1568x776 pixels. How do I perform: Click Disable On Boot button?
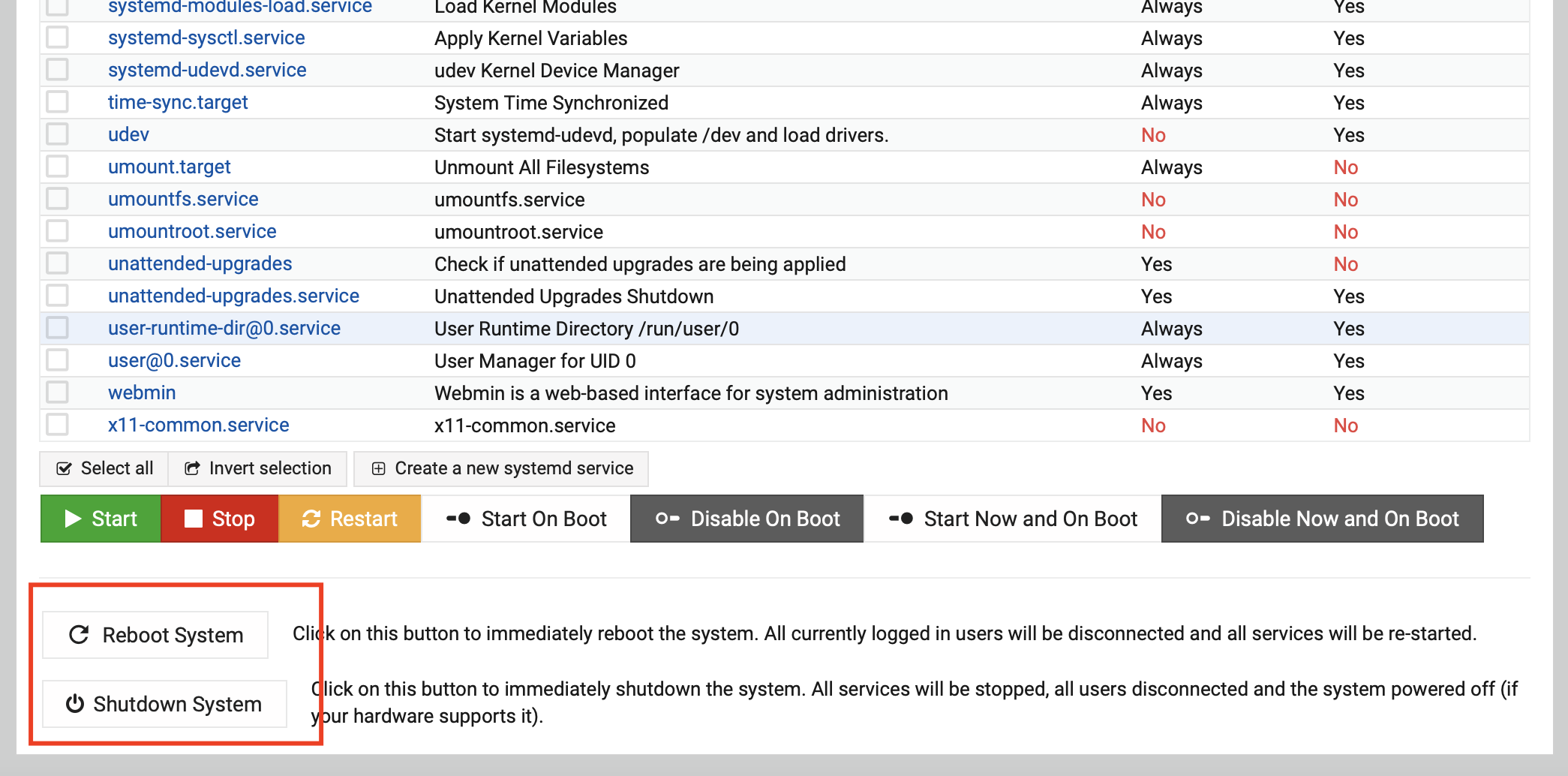tap(747, 519)
